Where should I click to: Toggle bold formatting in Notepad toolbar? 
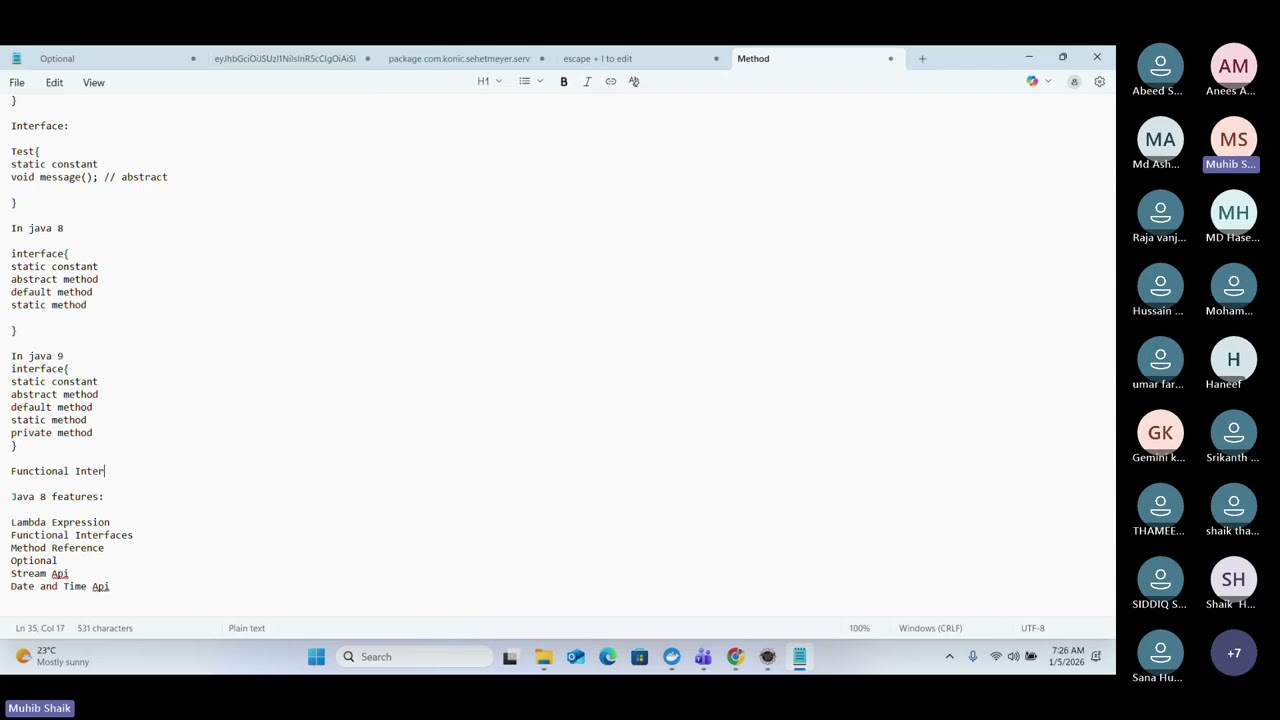(x=564, y=82)
